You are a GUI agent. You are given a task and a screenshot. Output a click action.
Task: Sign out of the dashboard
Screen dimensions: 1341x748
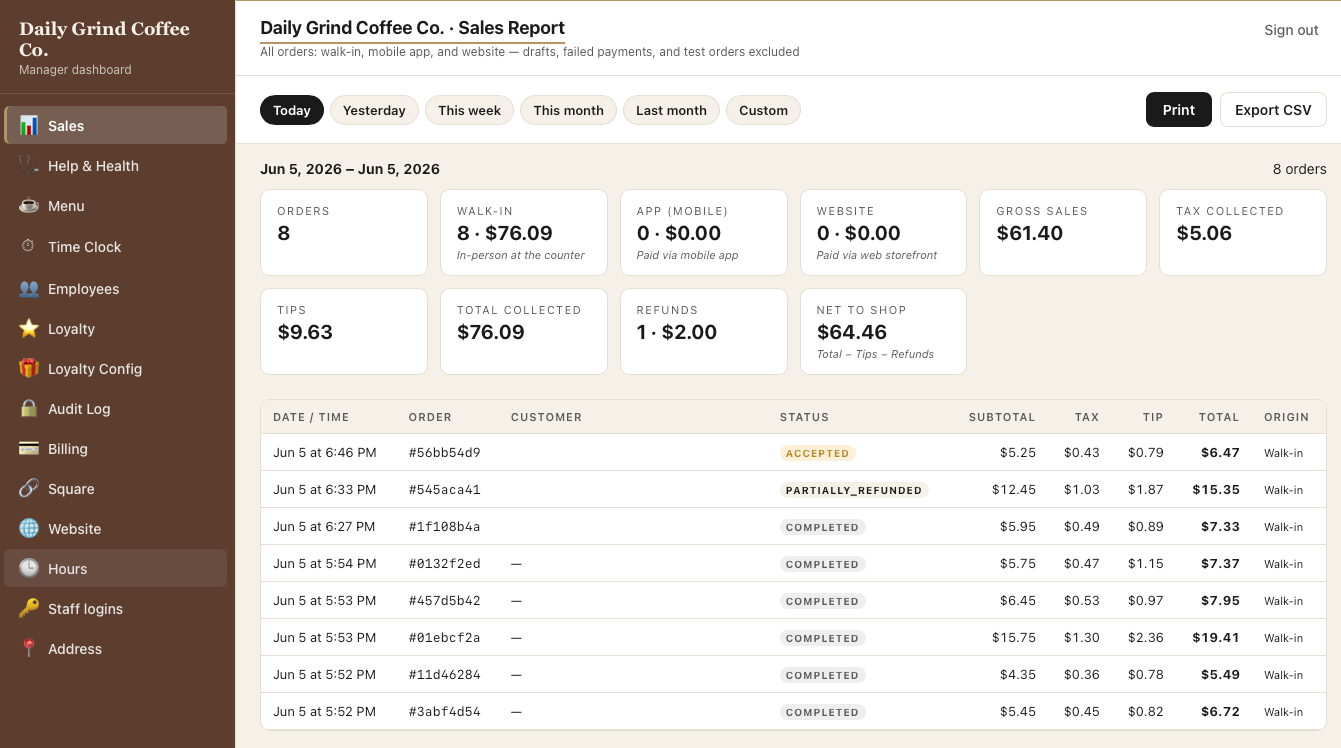pos(1291,30)
